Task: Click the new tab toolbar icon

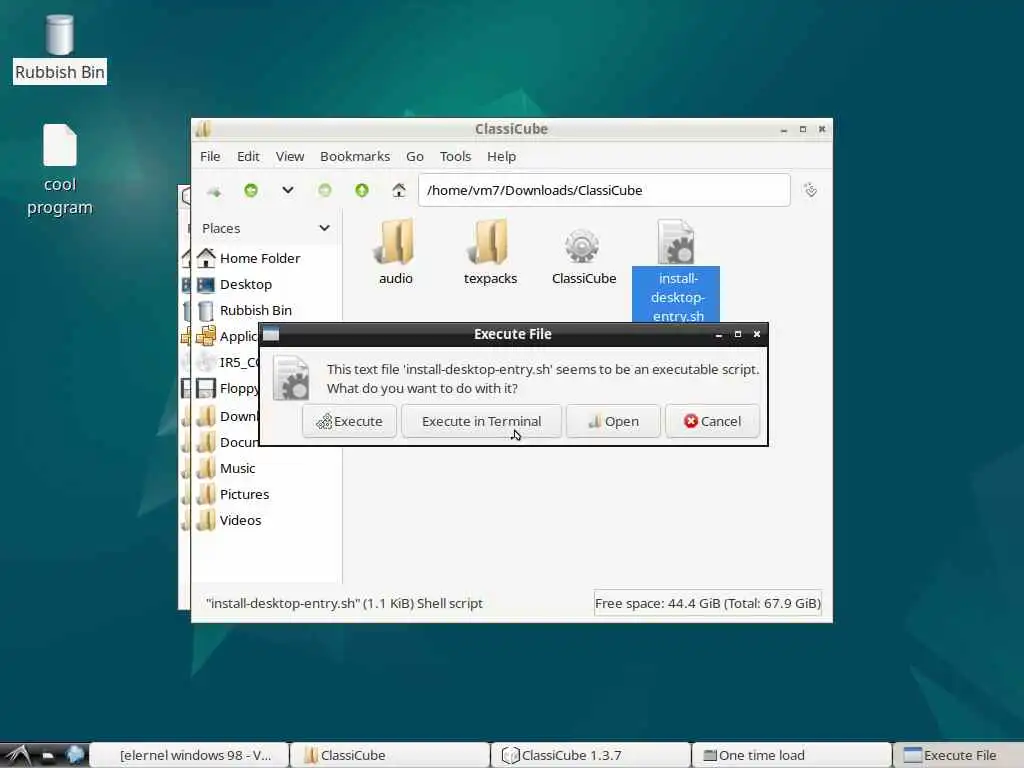Action: coord(214,191)
